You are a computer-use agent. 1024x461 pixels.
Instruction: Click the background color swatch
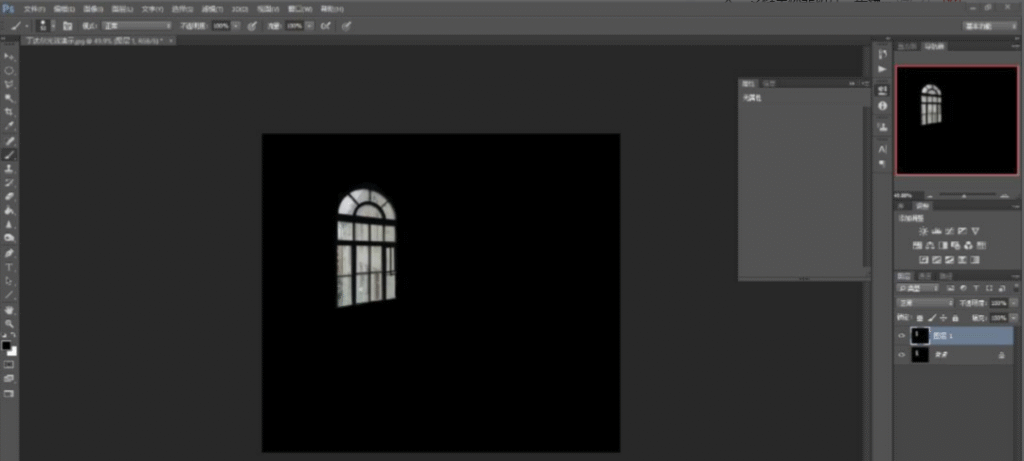(x=12, y=351)
